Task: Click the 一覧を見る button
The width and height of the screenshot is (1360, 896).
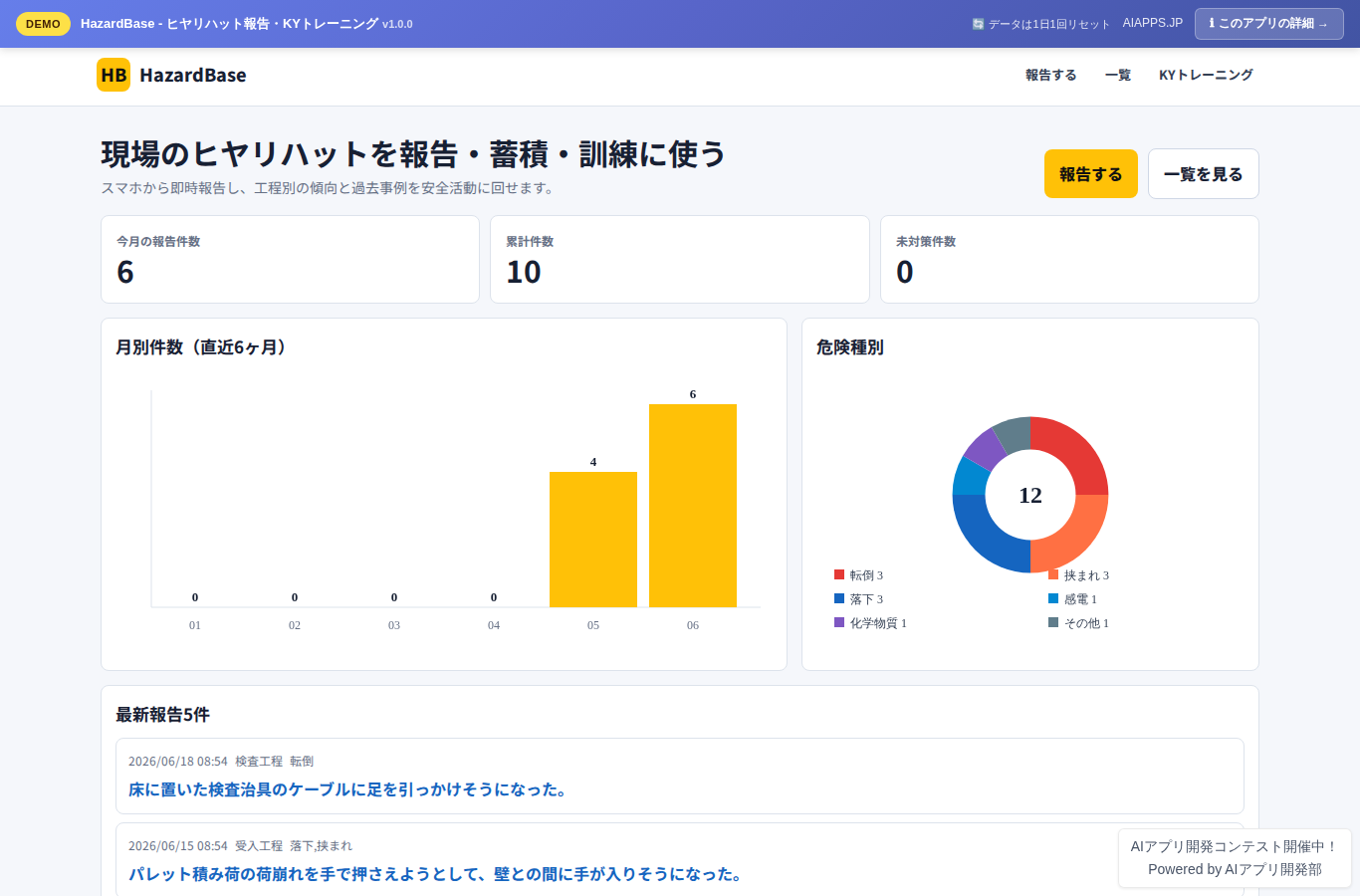Action: [x=1204, y=174]
